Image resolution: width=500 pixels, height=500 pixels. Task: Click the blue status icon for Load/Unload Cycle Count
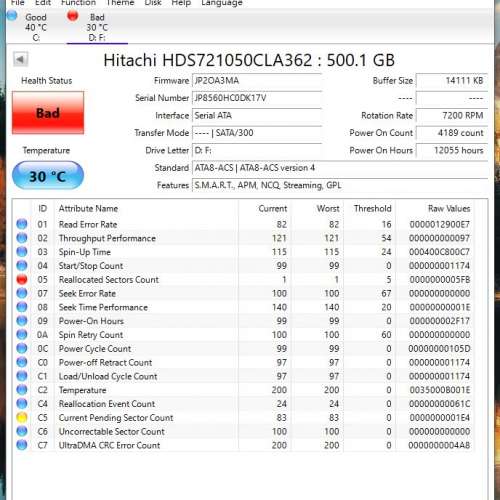(22, 376)
